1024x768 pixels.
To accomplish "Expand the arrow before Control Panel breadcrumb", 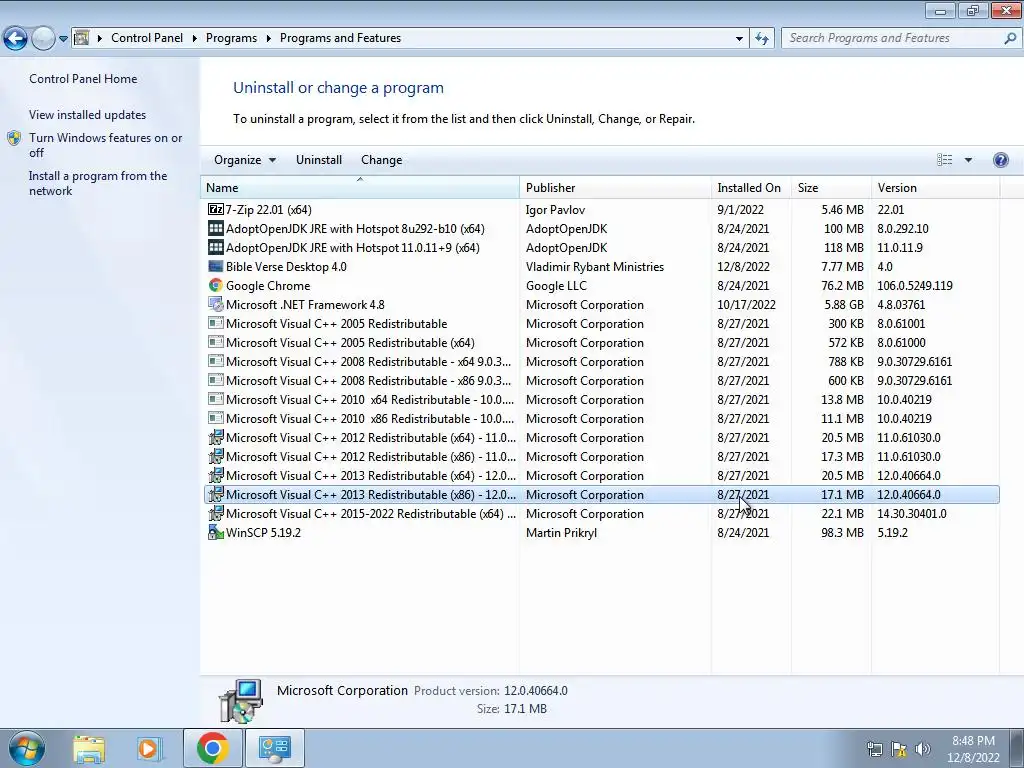I will tap(100, 39).
